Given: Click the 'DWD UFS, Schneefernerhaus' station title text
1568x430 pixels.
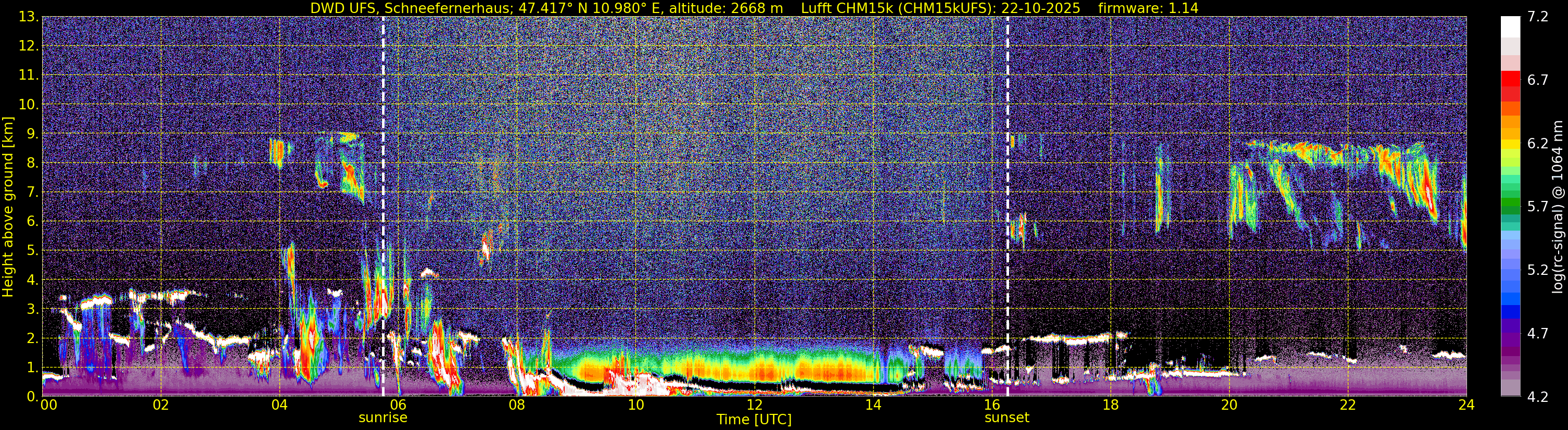Looking at the screenshot, I should (411, 8).
